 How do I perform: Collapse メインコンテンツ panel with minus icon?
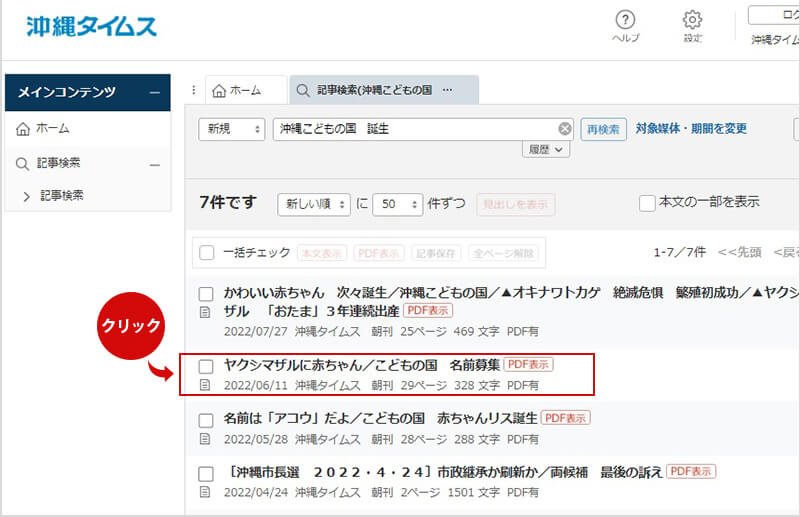tap(154, 93)
